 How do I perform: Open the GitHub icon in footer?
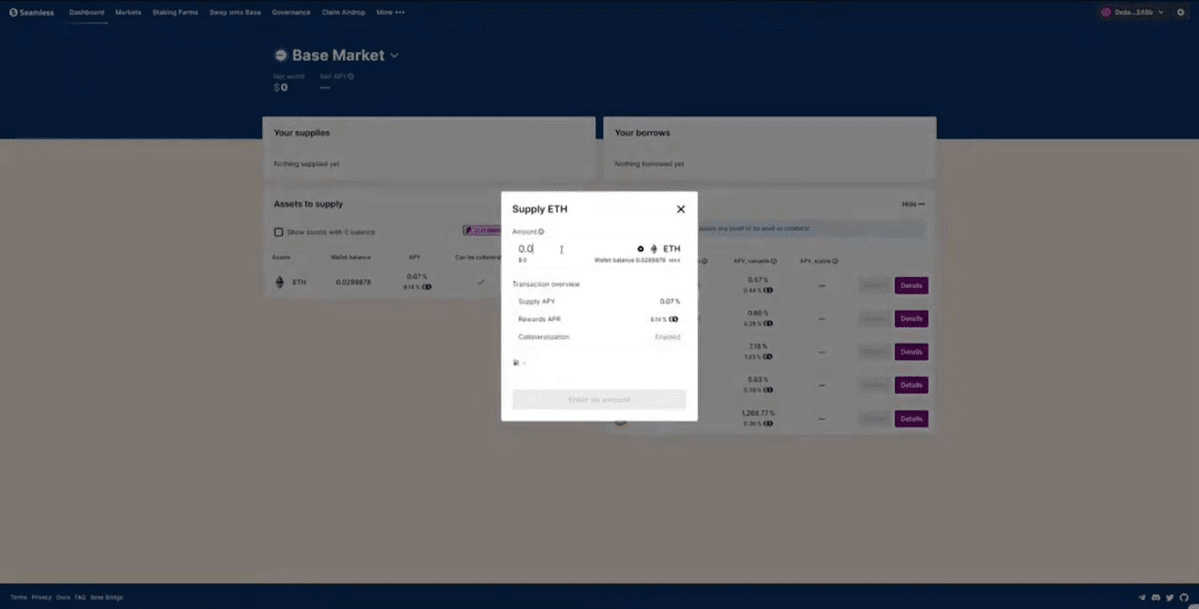coord(1184,597)
